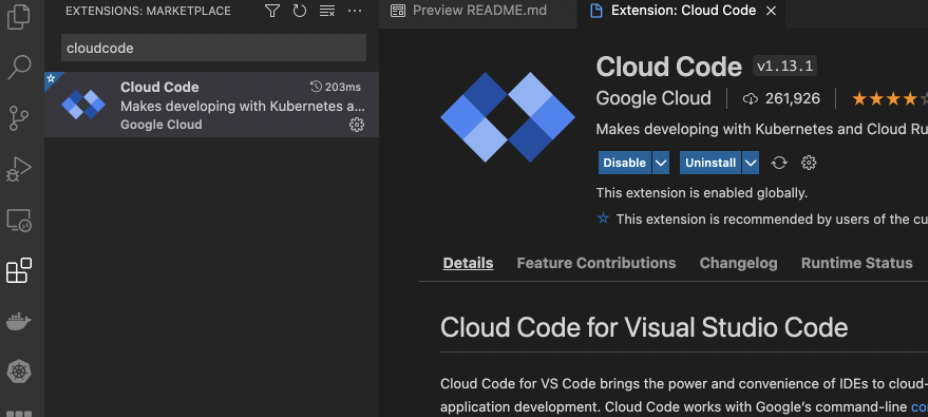
Task: Click the Cloud Code logo in details
Action: 507,117
